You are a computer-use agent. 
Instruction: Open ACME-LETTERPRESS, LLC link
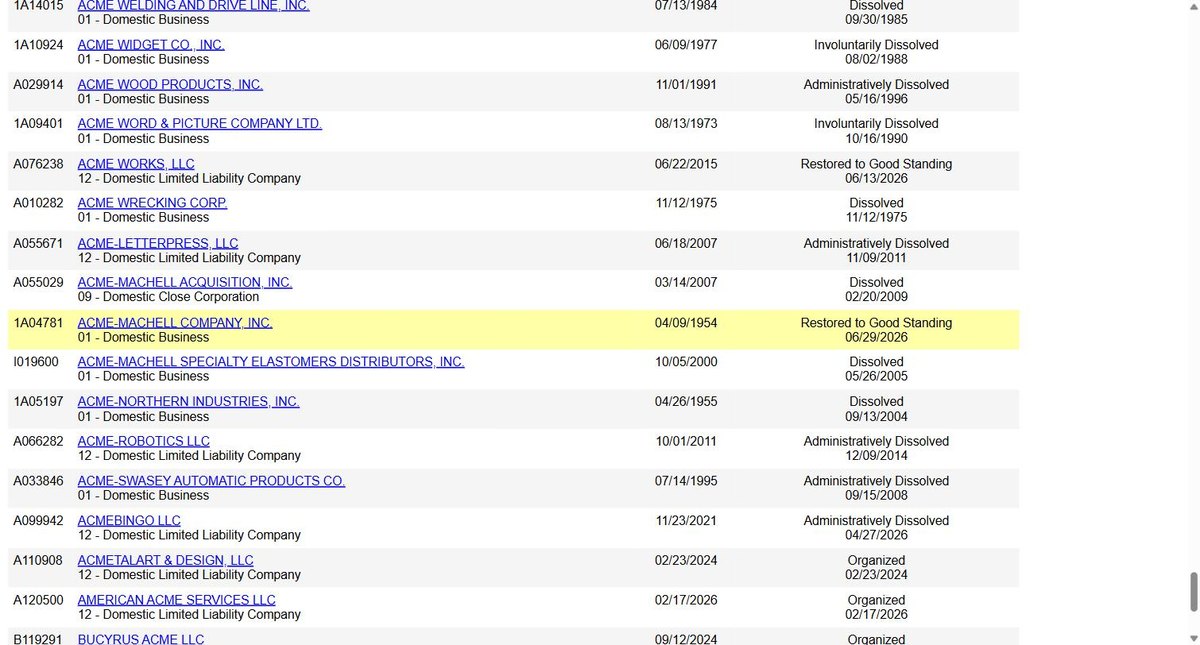pyautogui.click(x=158, y=244)
